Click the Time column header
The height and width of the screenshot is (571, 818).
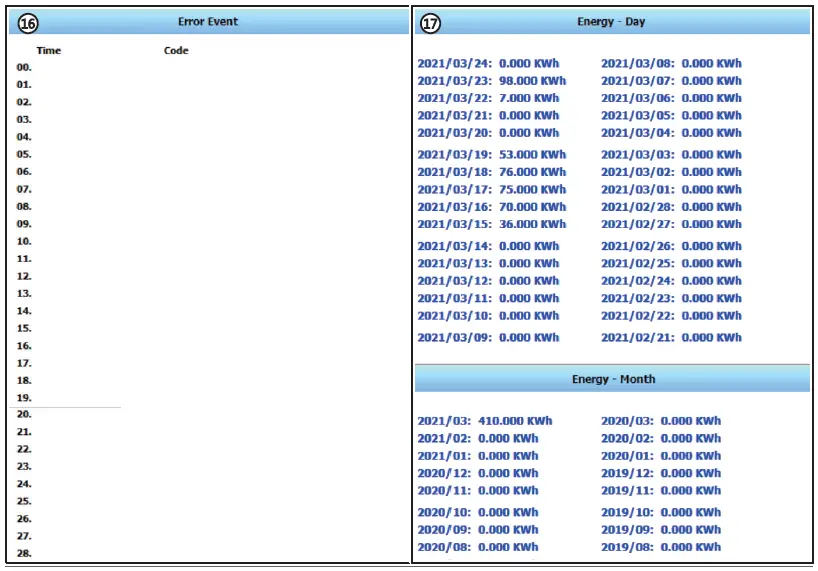49,51
